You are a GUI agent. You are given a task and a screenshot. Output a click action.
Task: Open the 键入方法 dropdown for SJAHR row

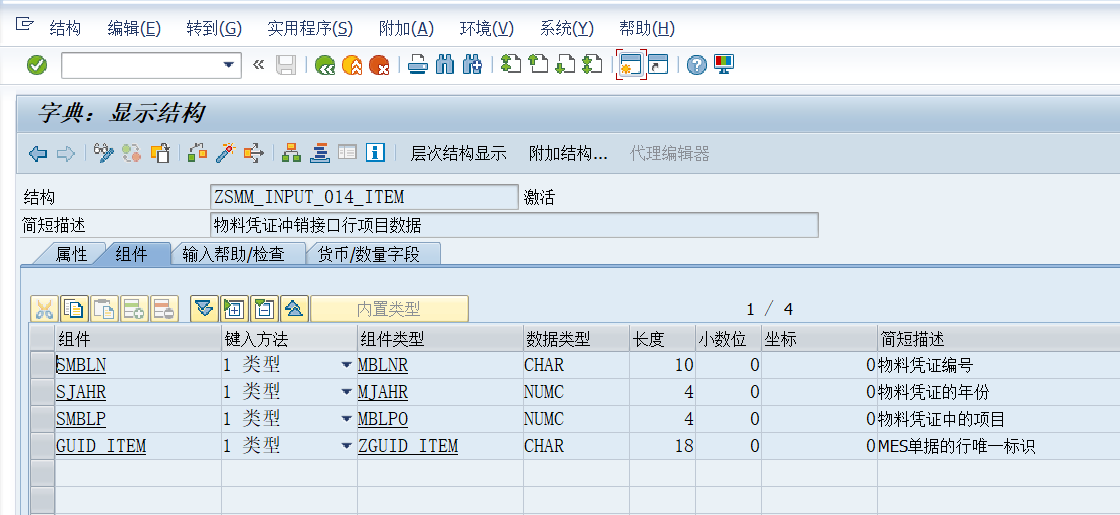346,392
